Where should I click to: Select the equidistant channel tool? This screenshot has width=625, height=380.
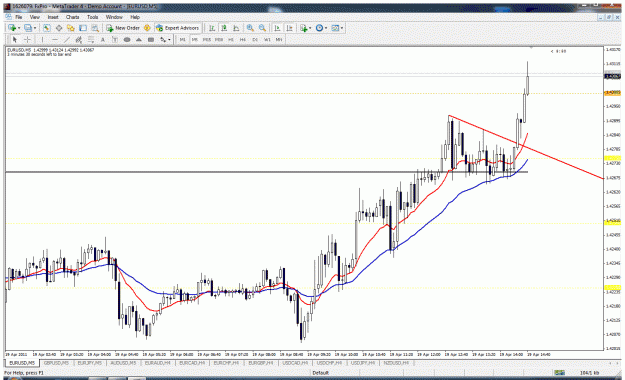tap(79, 39)
